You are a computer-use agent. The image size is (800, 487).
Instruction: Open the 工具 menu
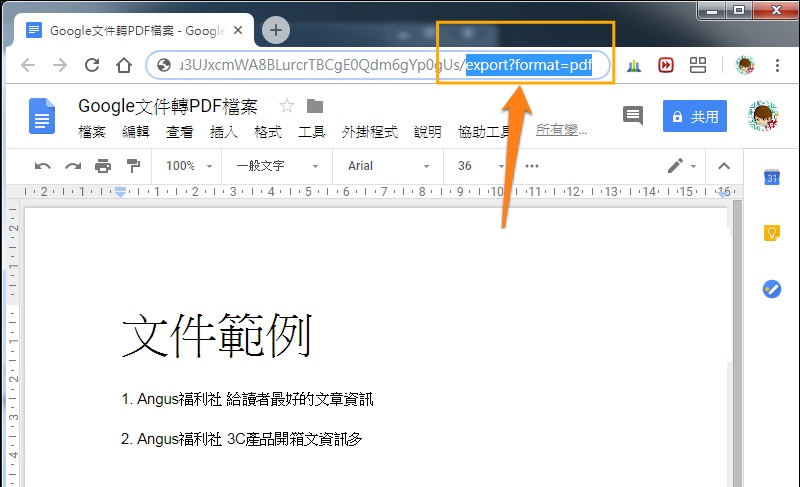(312, 132)
